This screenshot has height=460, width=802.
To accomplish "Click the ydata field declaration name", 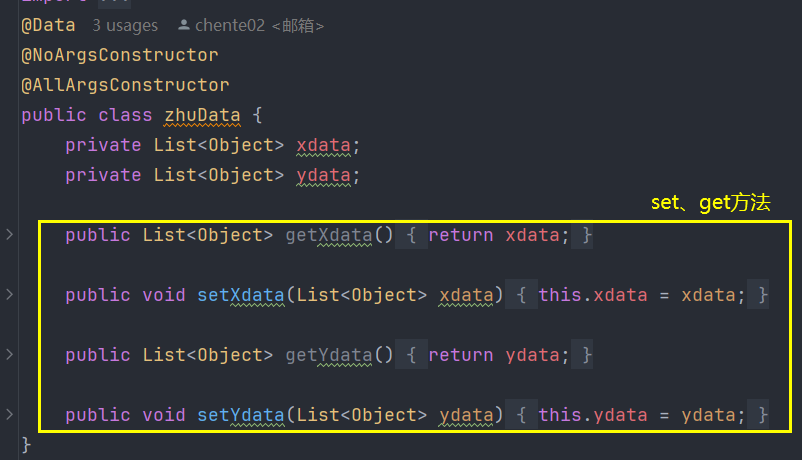I will tap(323, 175).
